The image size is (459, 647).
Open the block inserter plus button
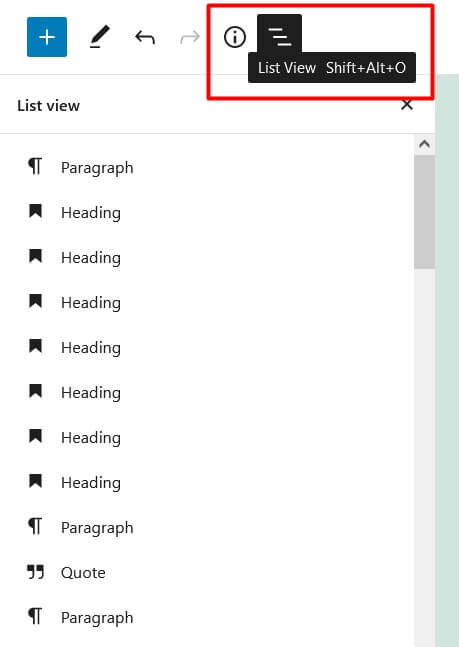coord(47,37)
